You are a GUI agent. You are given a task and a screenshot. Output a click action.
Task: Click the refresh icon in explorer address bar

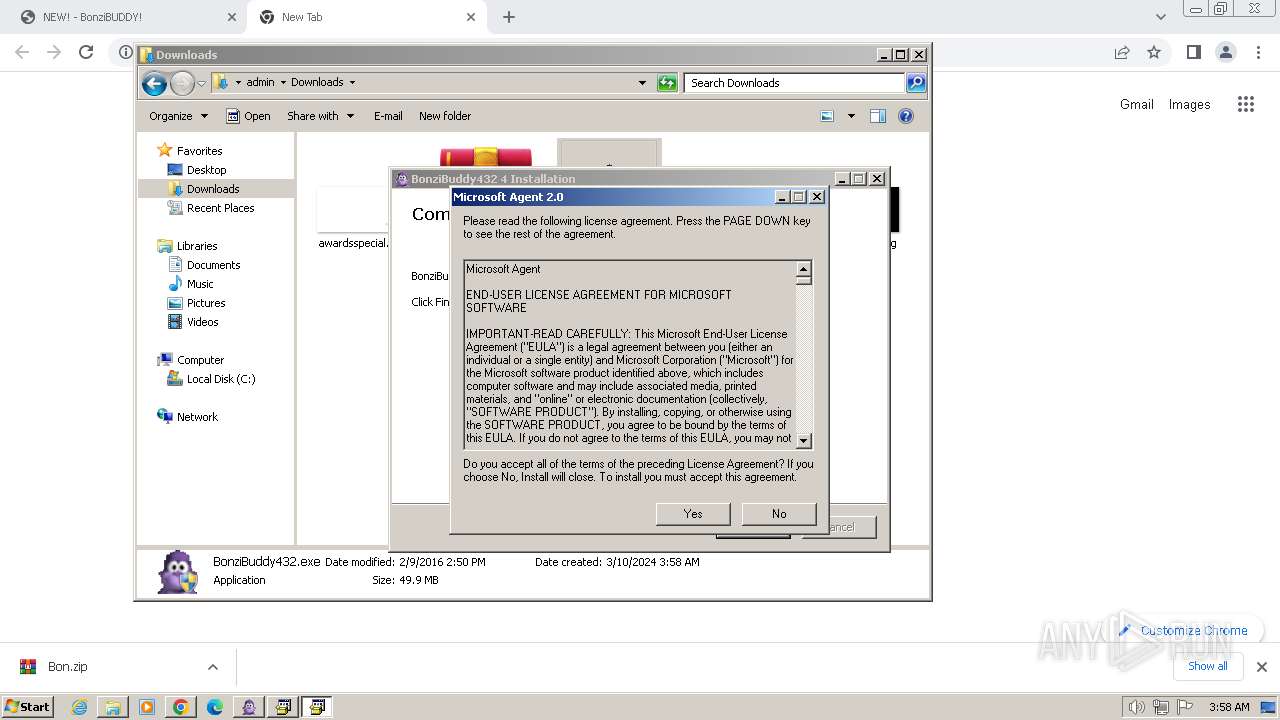667,83
